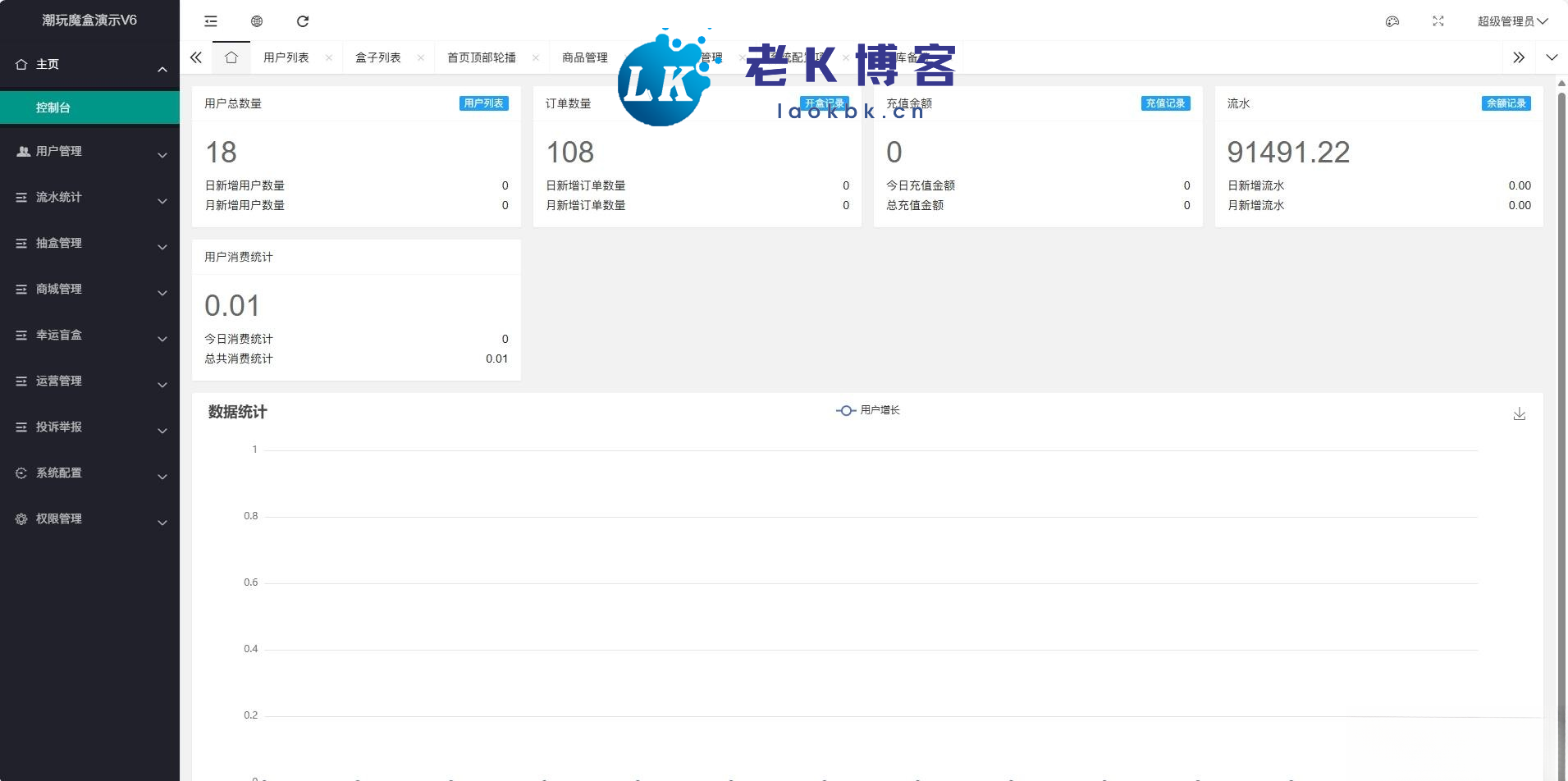The image size is (1568, 781).
Task: Open the tab operations dropdown arrow
Action: pos(1551,57)
